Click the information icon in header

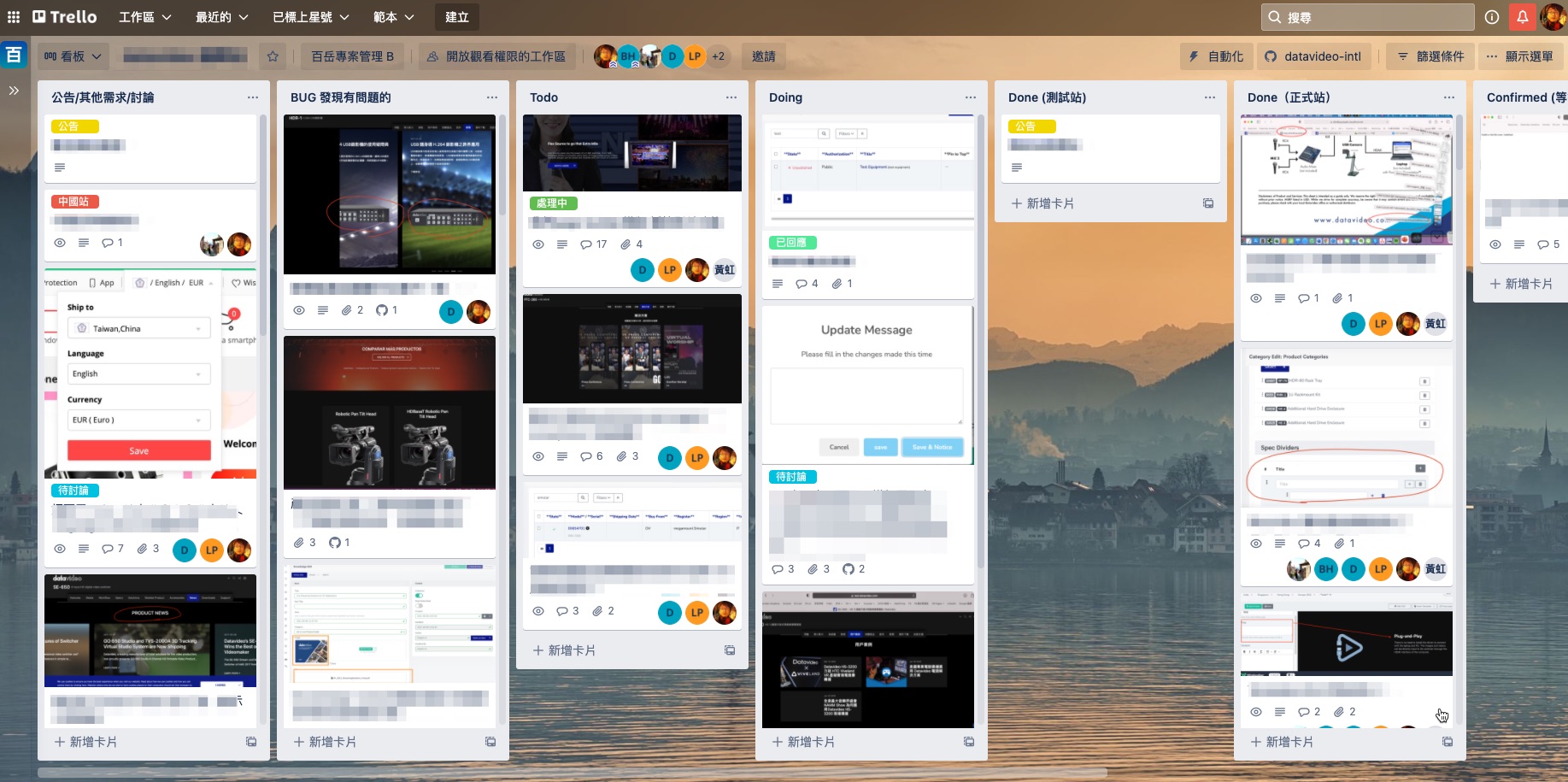click(1492, 17)
